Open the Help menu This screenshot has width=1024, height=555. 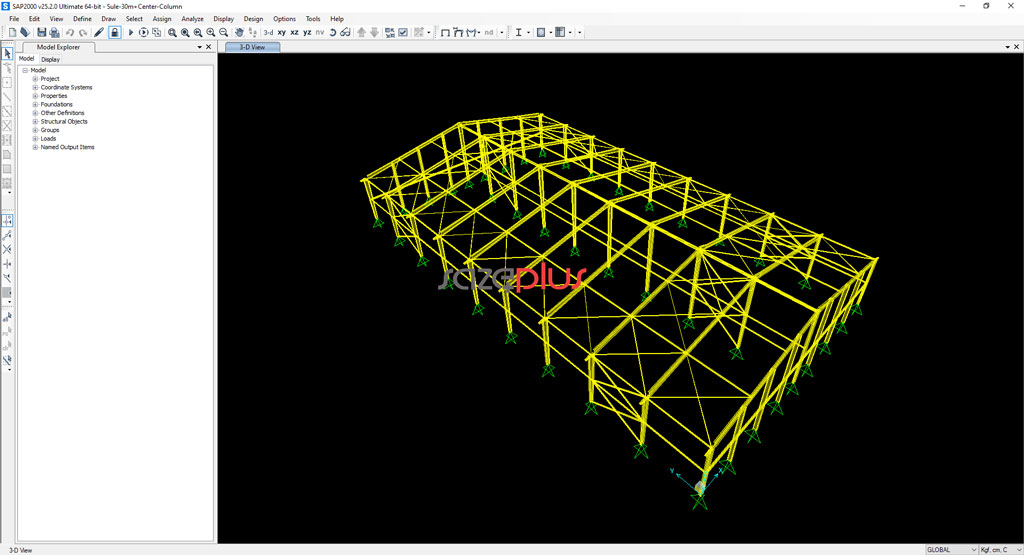click(337, 19)
